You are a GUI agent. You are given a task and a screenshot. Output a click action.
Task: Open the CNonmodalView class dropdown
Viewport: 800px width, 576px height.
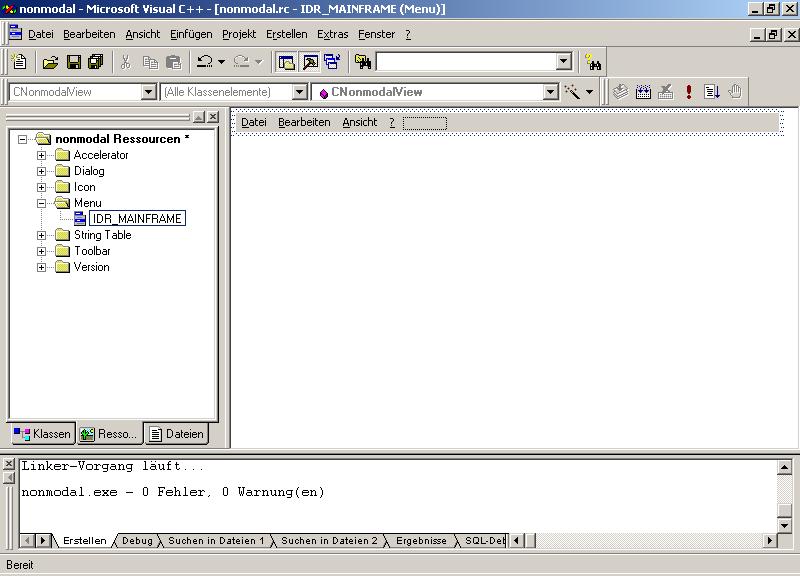(148, 92)
